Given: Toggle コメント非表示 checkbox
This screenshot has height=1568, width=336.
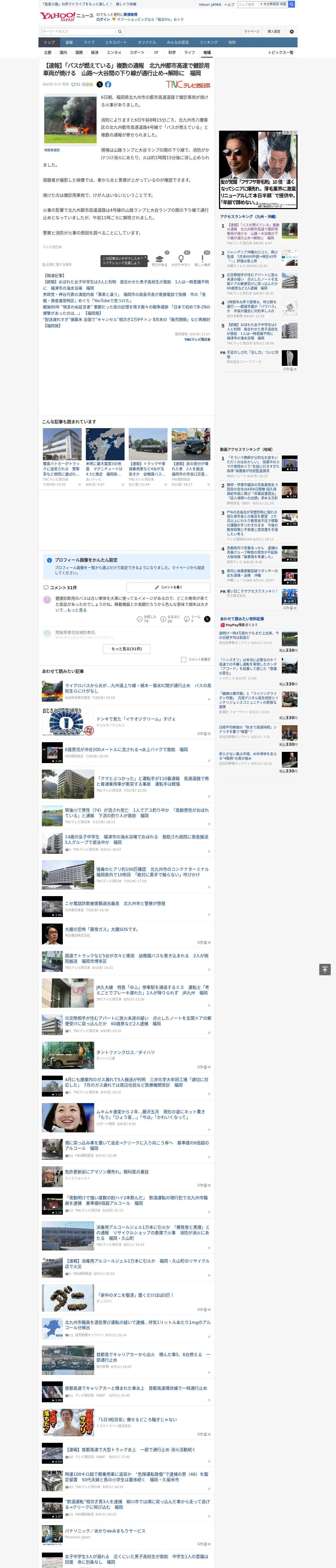Looking at the screenshot, I should point(183,659).
